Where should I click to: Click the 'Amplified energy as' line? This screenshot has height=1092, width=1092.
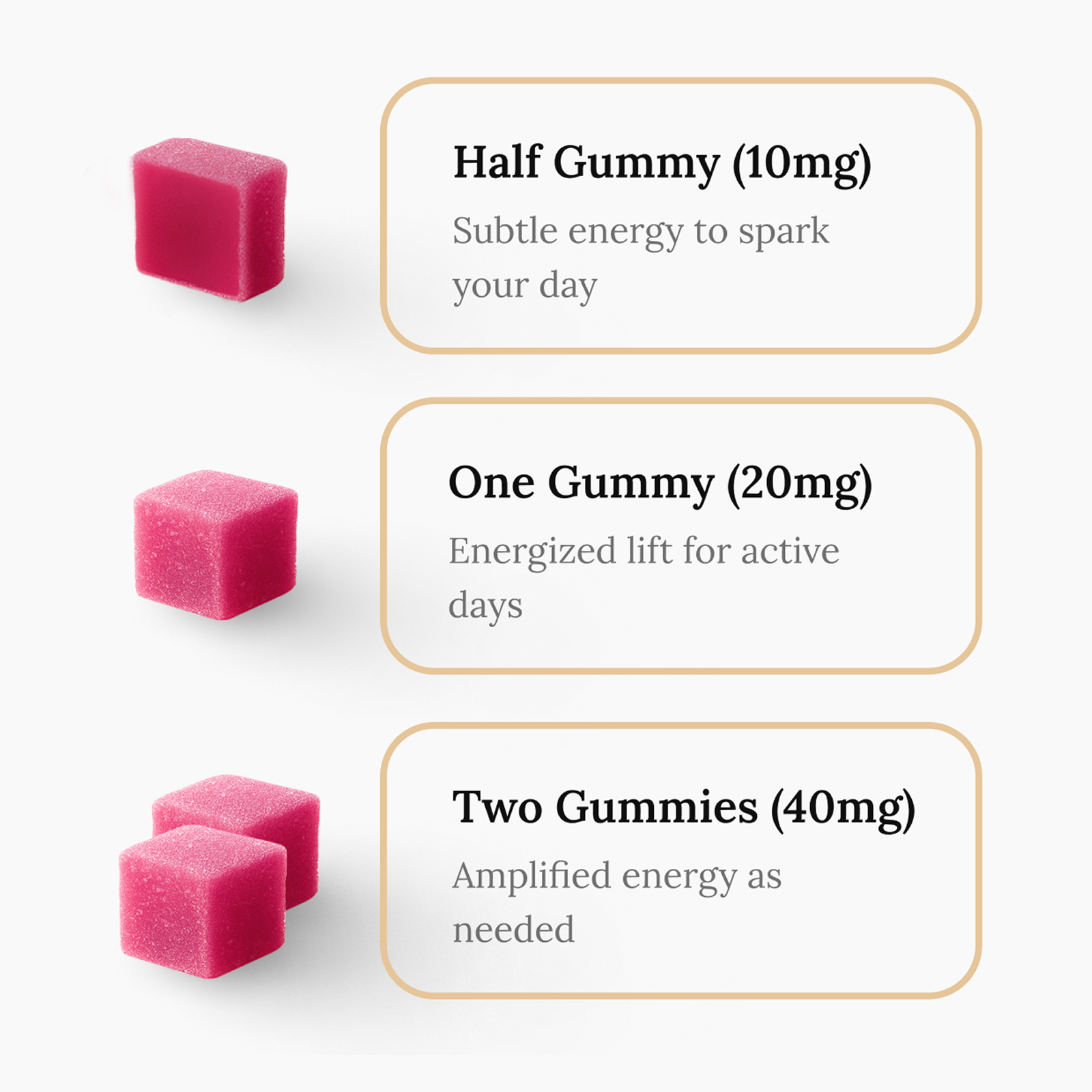[617, 876]
